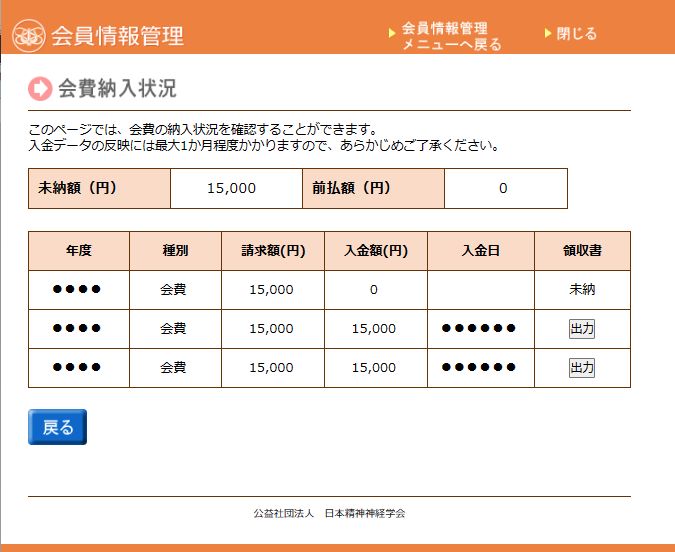Return to 会員情報管理メニューへ戻る link
Image resolution: width=675 pixels, height=552 pixels.
pyautogui.click(x=452, y=36)
